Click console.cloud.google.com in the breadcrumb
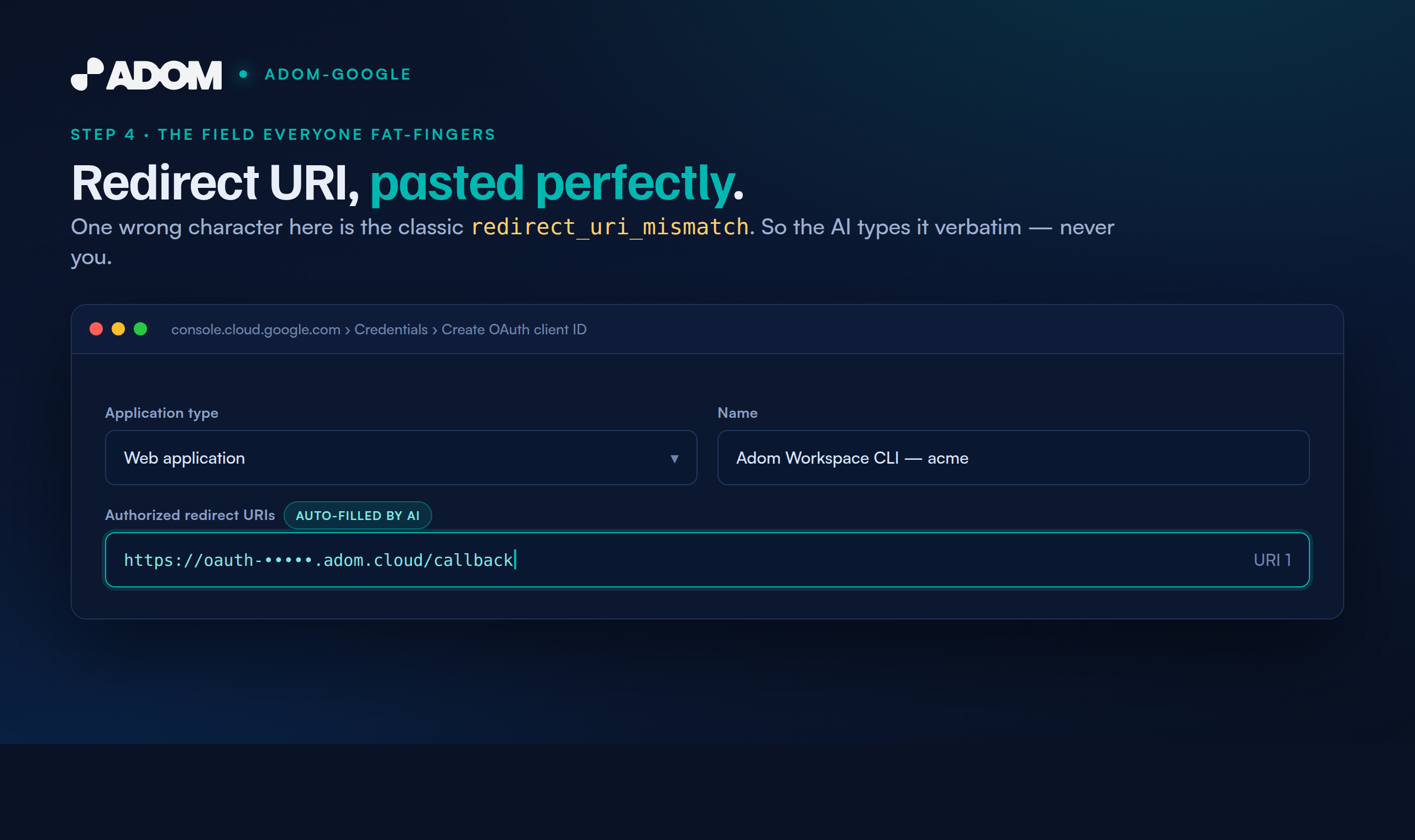The image size is (1415, 840). click(256, 329)
